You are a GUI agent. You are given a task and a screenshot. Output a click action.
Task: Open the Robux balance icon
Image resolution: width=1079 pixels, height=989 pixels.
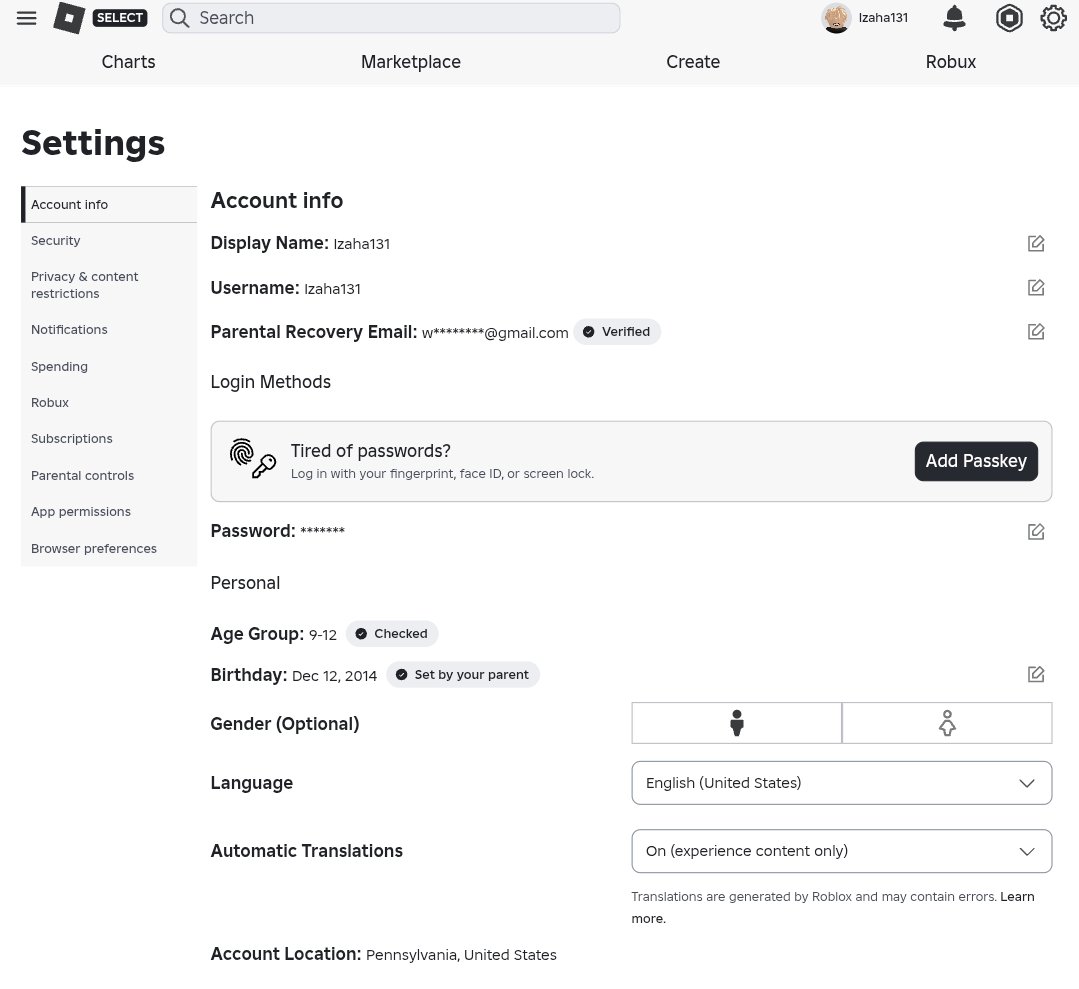(x=1009, y=18)
